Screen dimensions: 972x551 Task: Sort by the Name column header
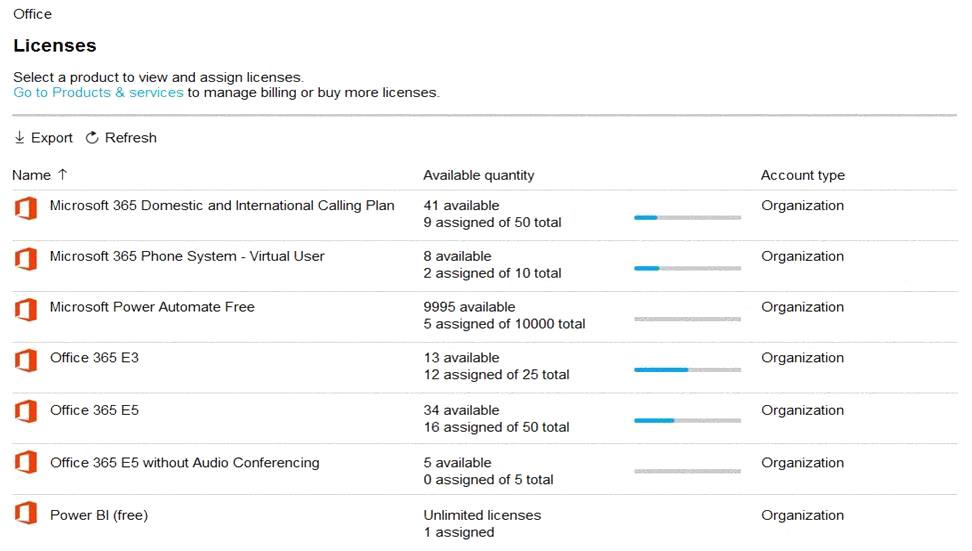31,175
